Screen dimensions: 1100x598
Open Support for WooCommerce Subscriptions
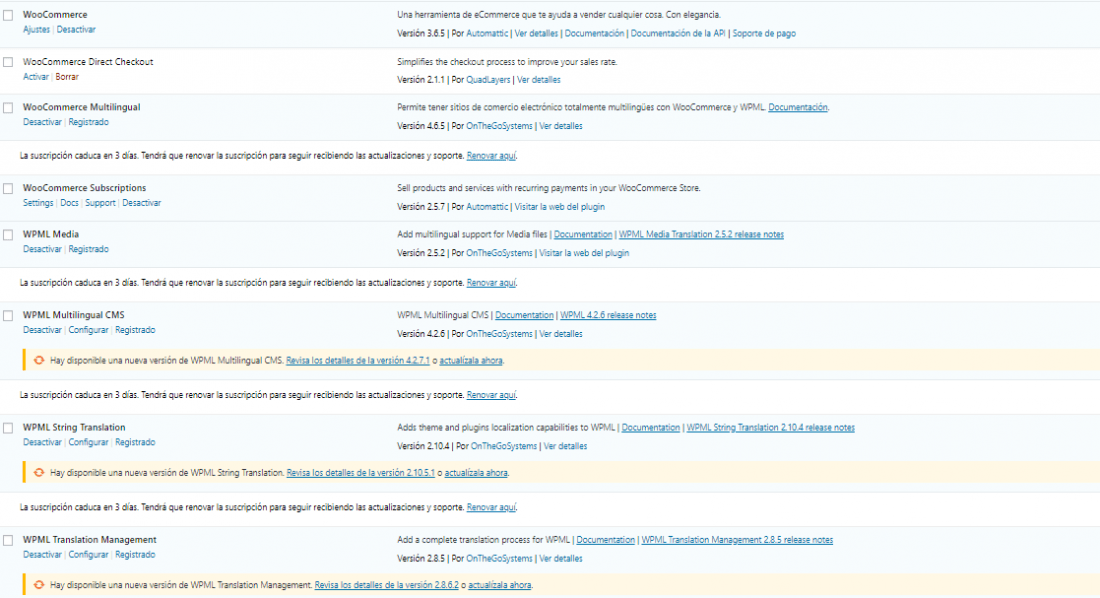[x=100, y=203]
